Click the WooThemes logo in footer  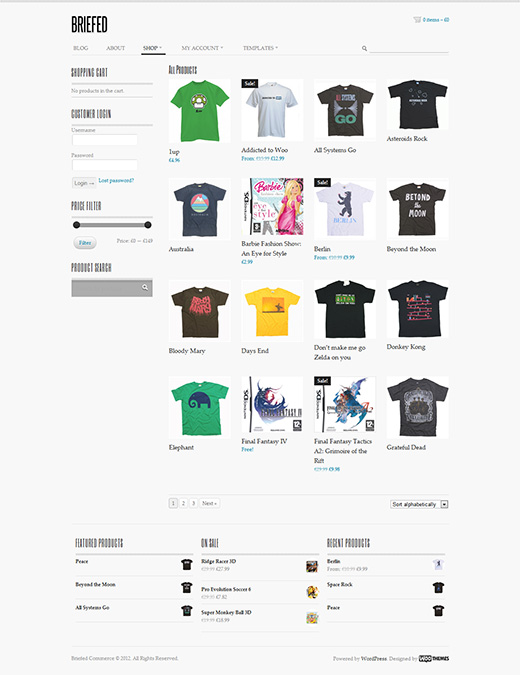[x=434, y=658]
